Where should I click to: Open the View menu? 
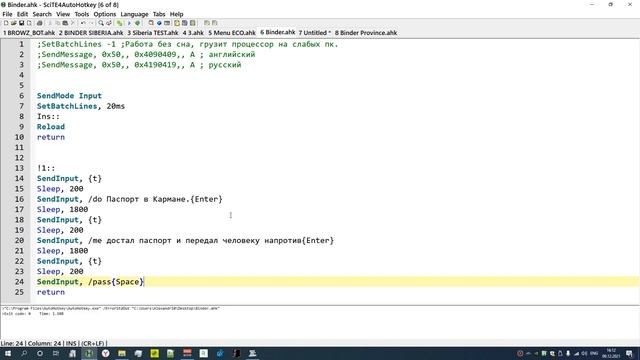click(63, 14)
